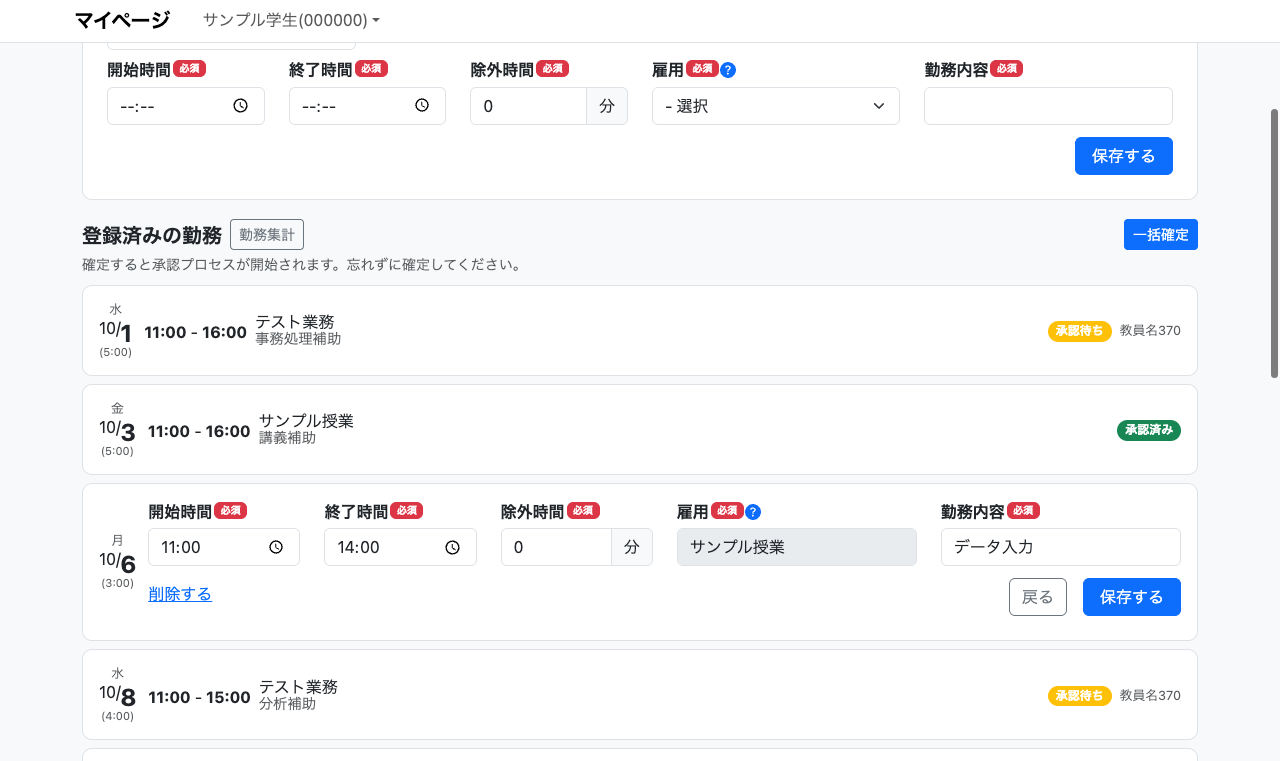1280x761 pixels.
Task: Open マイページ in the header
Action: pos(122,20)
